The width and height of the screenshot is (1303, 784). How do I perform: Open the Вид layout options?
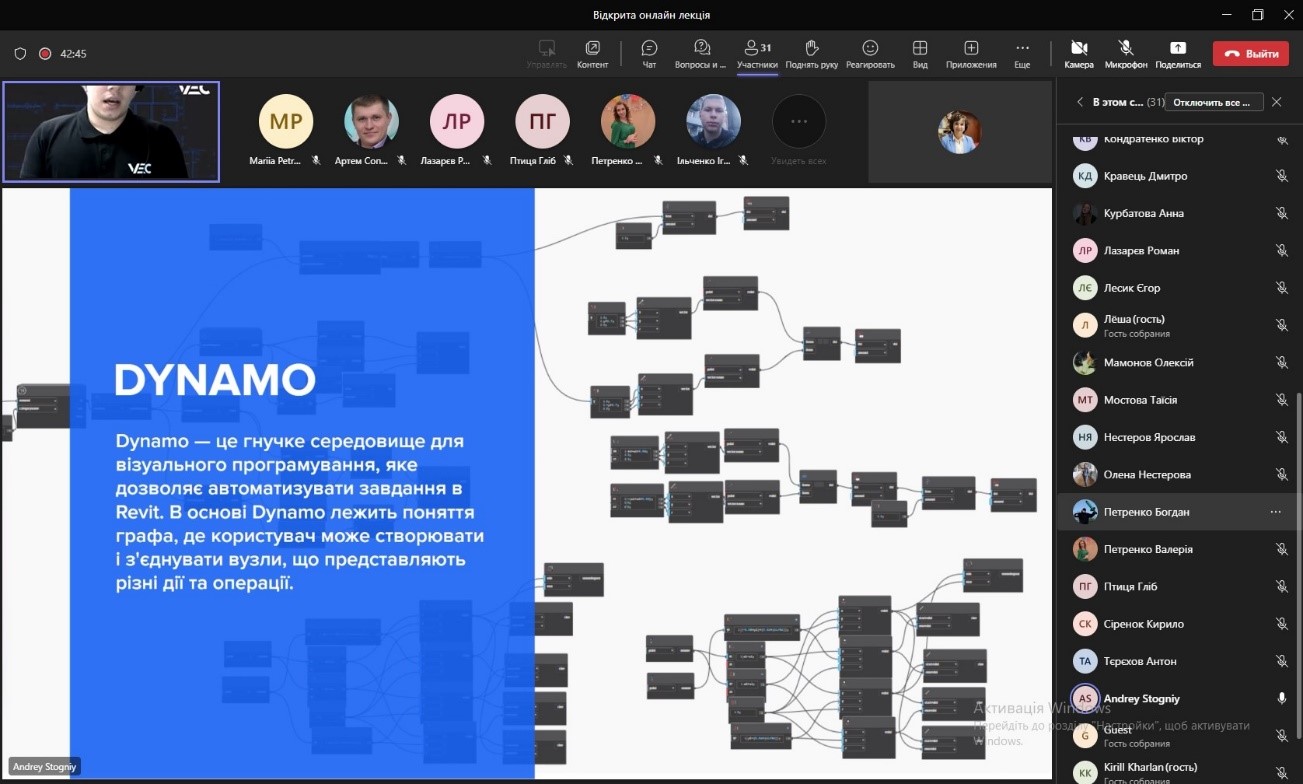point(920,54)
